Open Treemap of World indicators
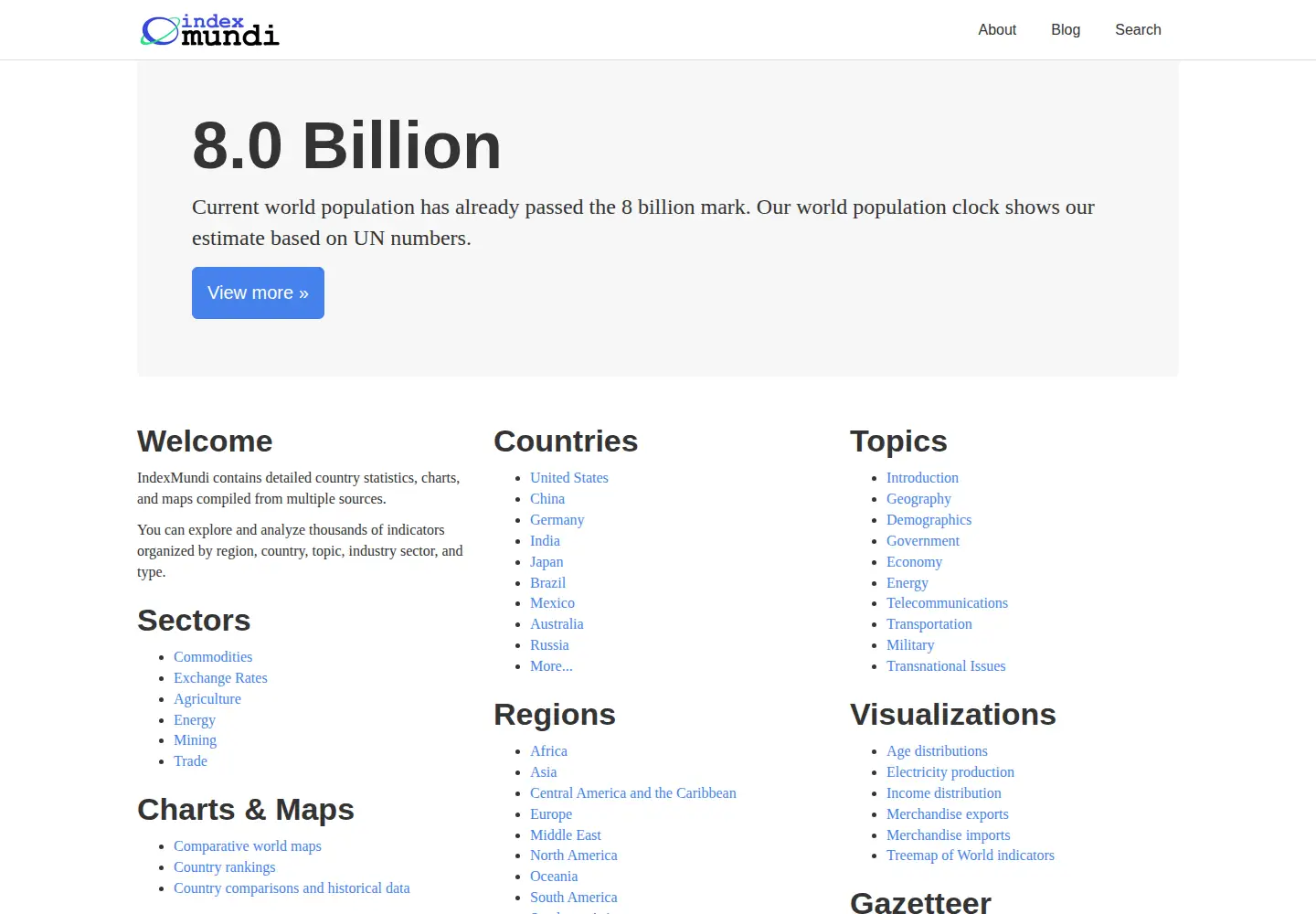Screen dimensions: 1316x914 click(x=971, y=856)
